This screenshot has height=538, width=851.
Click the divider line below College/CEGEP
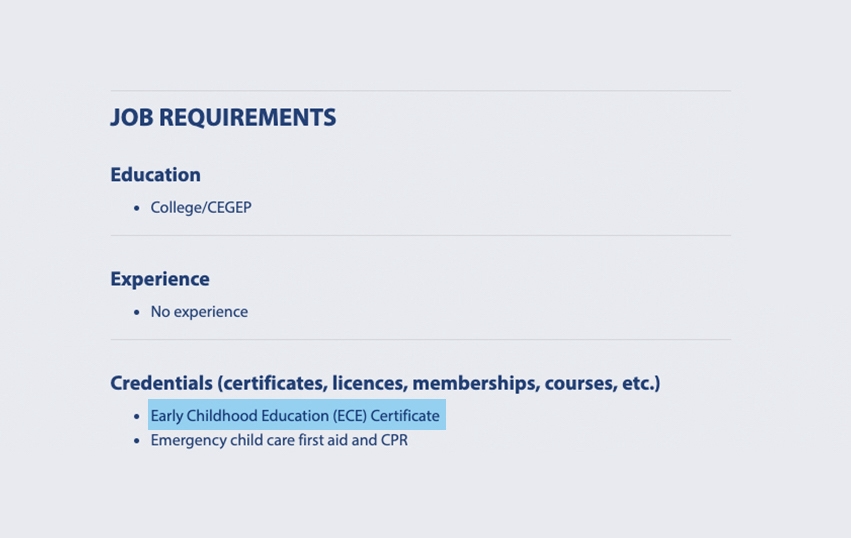(x=420, y=236)
